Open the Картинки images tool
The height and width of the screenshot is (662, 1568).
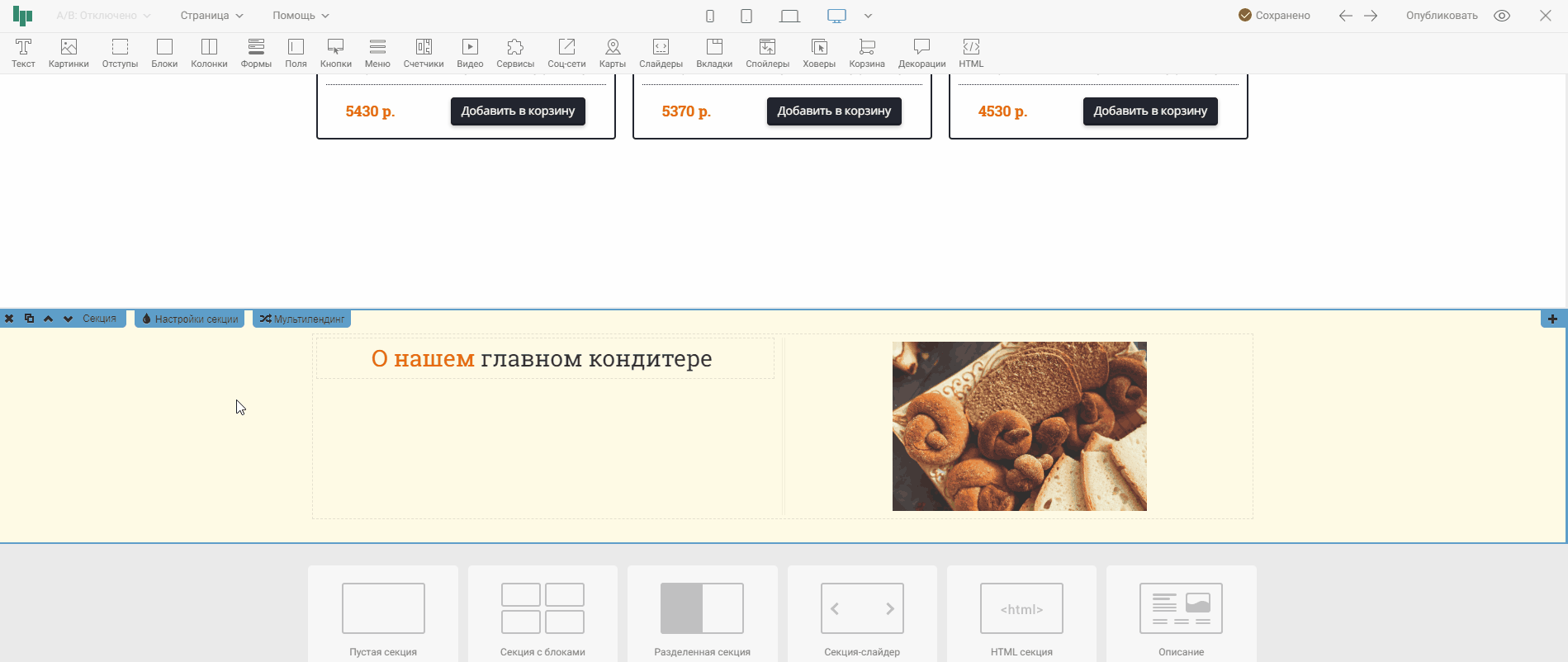point(69,53)
